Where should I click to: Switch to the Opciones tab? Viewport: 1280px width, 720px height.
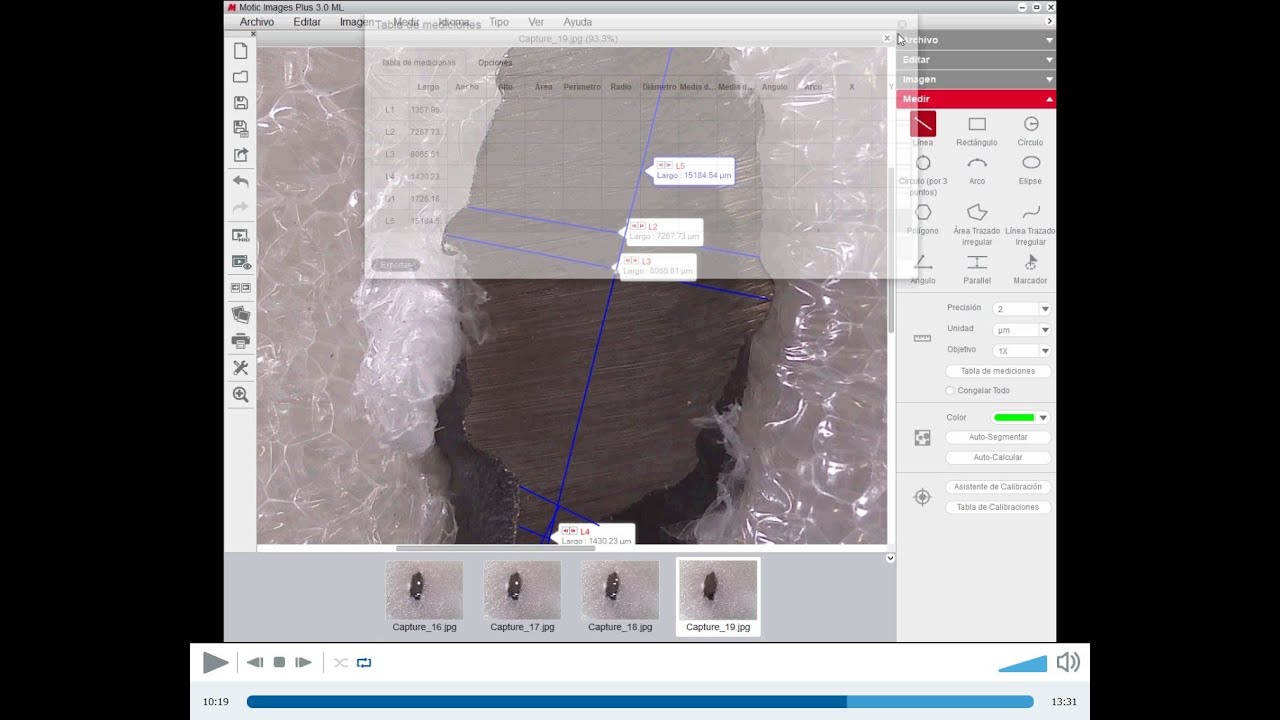[x=495, y=63]
